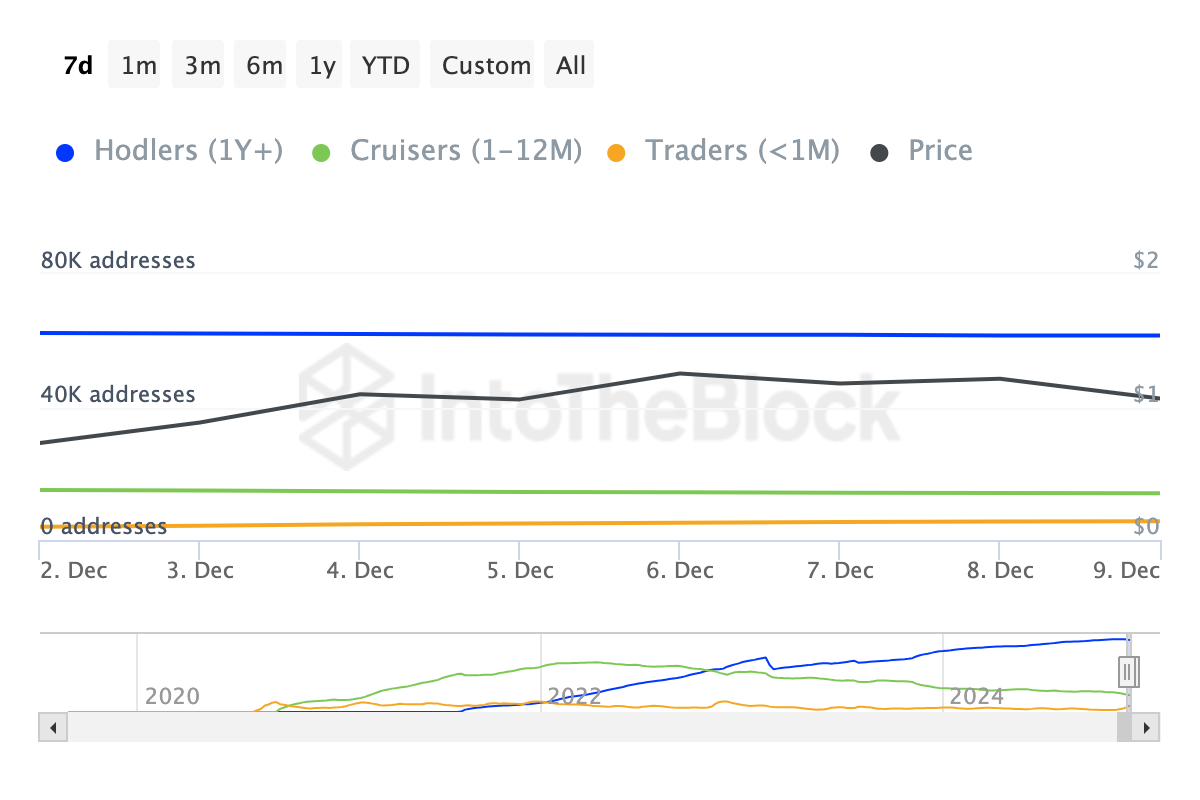Hide the Cruisers (1-12M) series
Screen dimensions: 1200x800
click(x=465, y=151)
